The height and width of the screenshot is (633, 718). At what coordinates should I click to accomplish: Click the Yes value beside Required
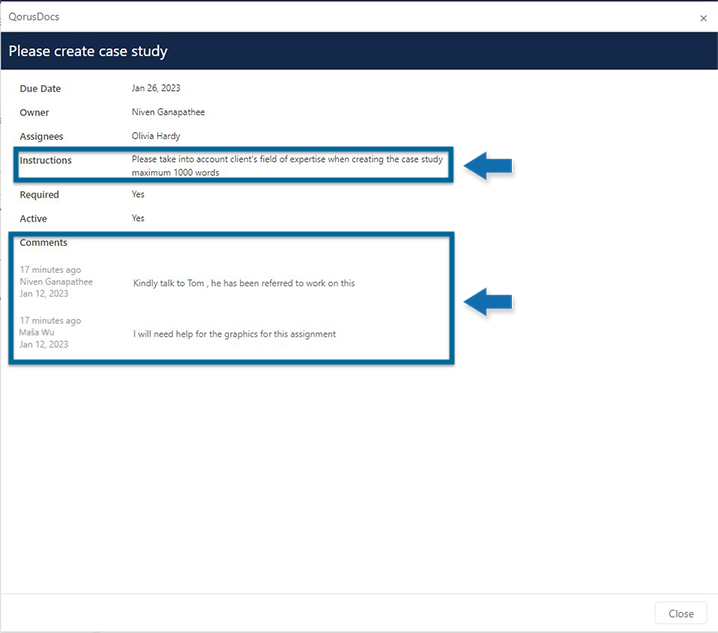(138, 195)
